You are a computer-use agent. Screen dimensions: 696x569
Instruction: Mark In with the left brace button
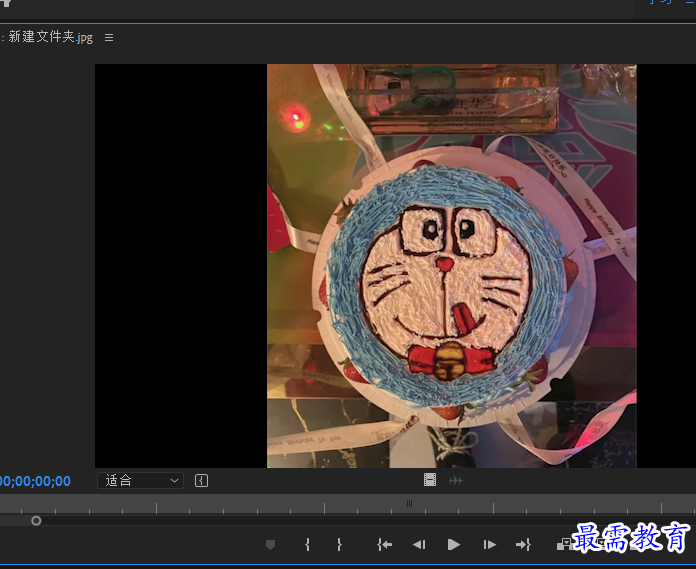pos(307,544)
